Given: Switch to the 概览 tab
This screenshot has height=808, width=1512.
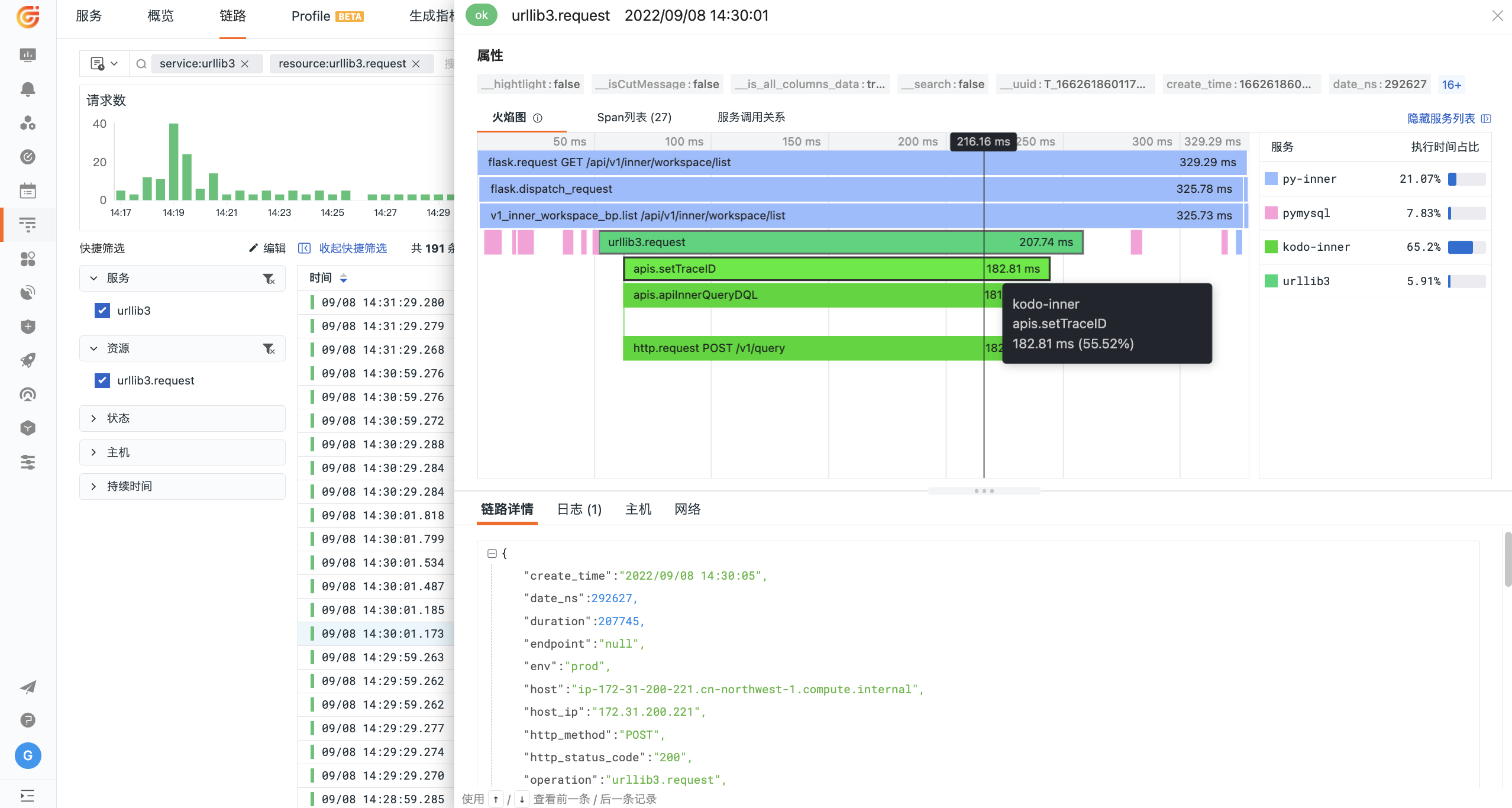Looking at the screenshot, I should tap(161, 16).
